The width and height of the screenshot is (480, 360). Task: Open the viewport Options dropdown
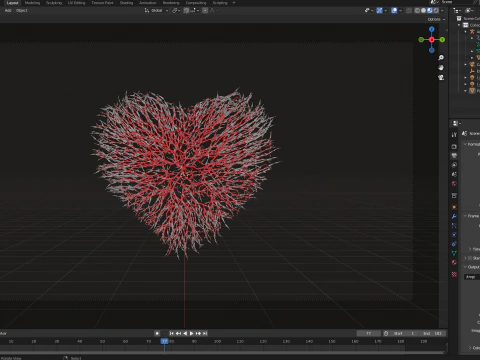click(436, 19)
